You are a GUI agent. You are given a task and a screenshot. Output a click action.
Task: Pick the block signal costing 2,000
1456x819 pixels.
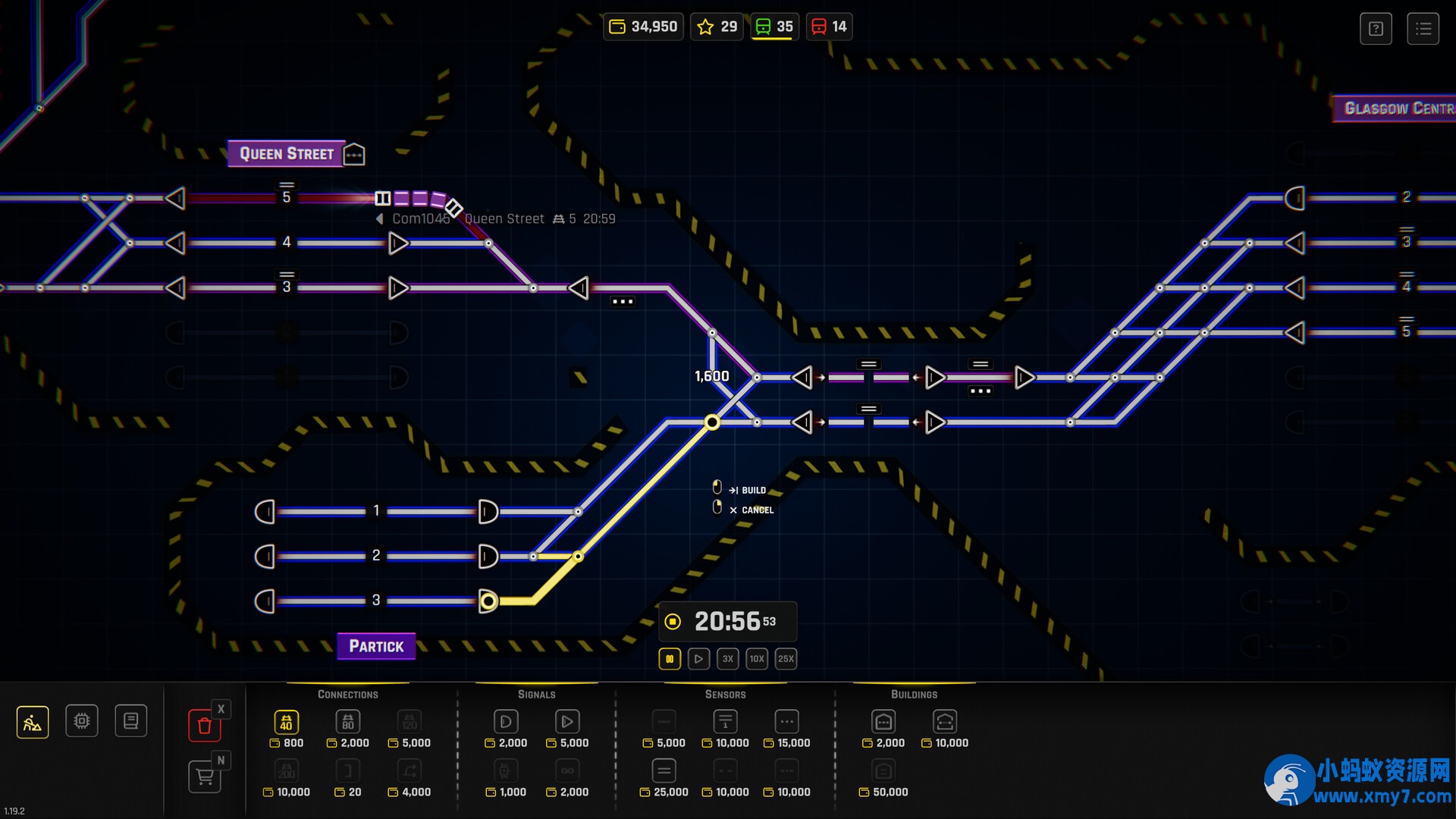coord(505,722)
